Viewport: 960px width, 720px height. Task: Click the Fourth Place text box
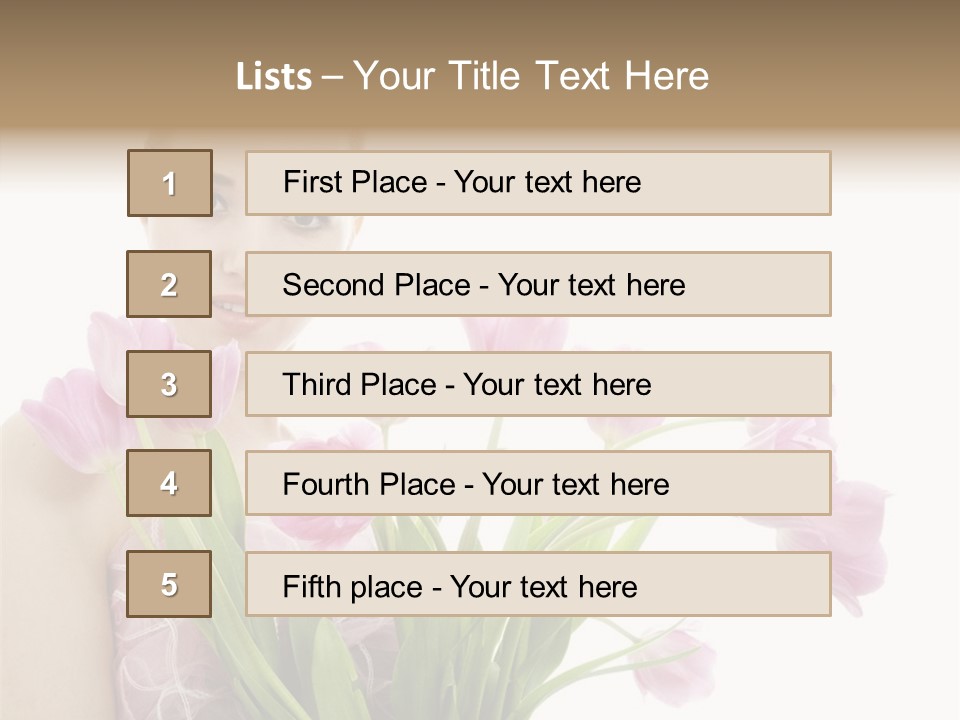pyautogui.click(x=538, y=483)
